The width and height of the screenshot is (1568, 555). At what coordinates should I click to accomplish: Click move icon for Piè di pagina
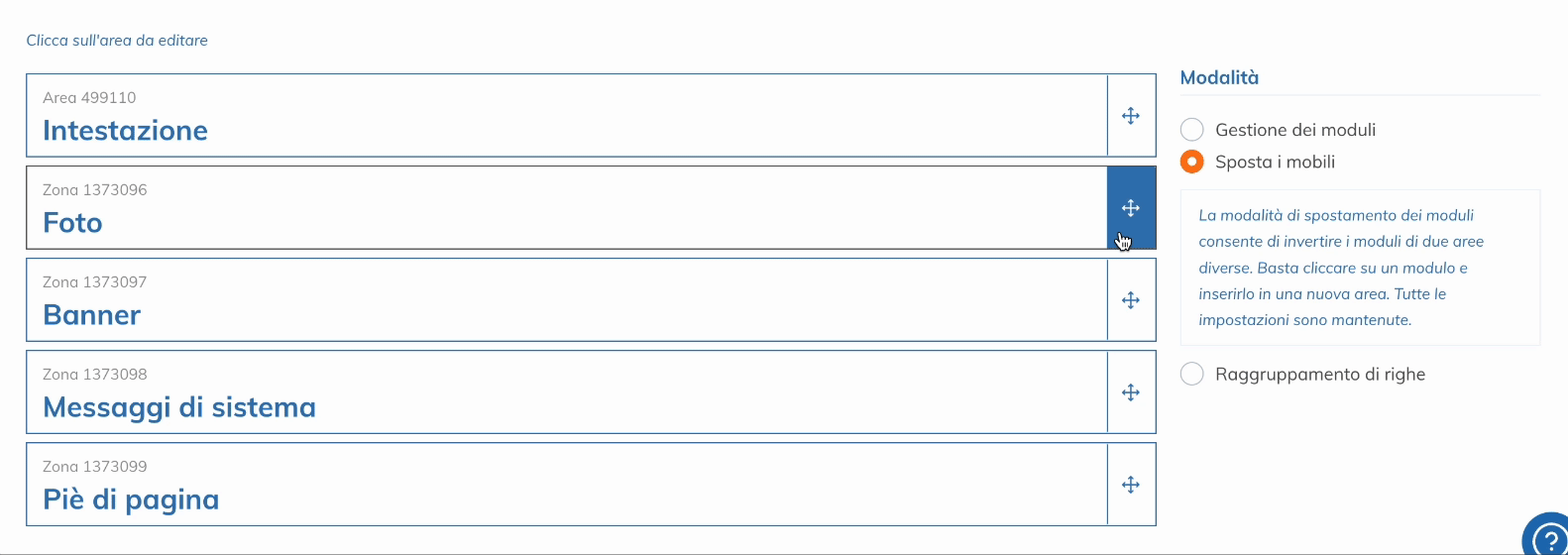1131,485
